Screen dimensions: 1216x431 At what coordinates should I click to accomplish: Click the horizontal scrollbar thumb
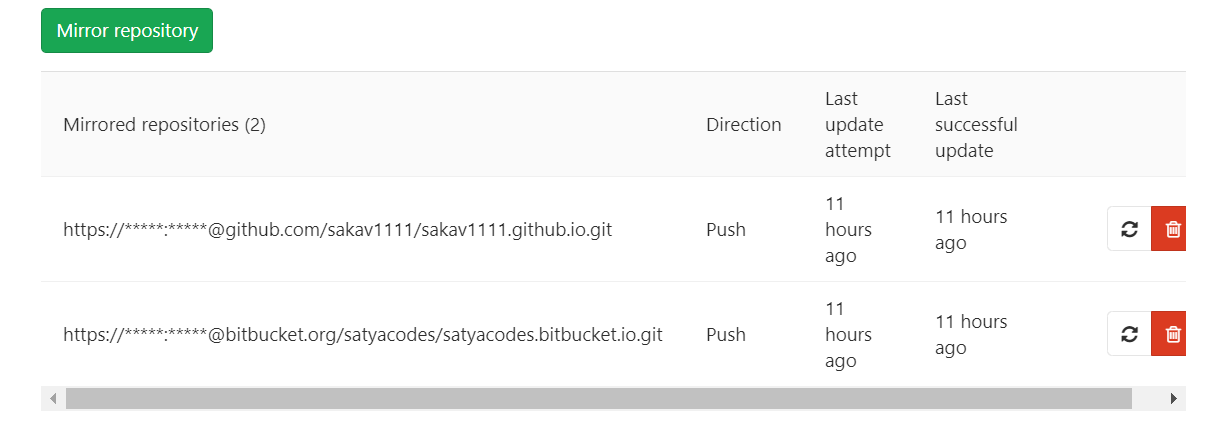tap(598, 399)
